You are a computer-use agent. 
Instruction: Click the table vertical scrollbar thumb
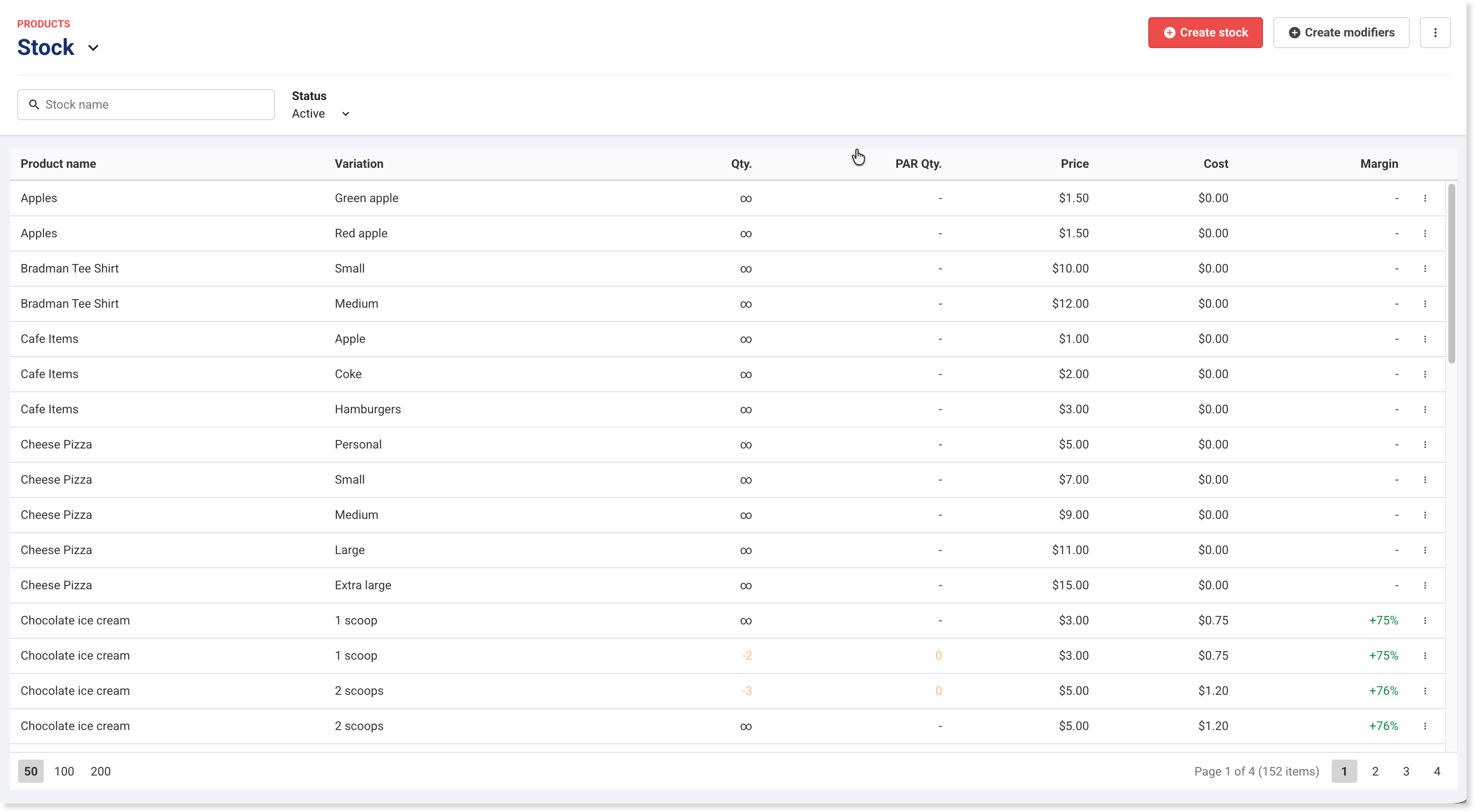coord(1451,275)
